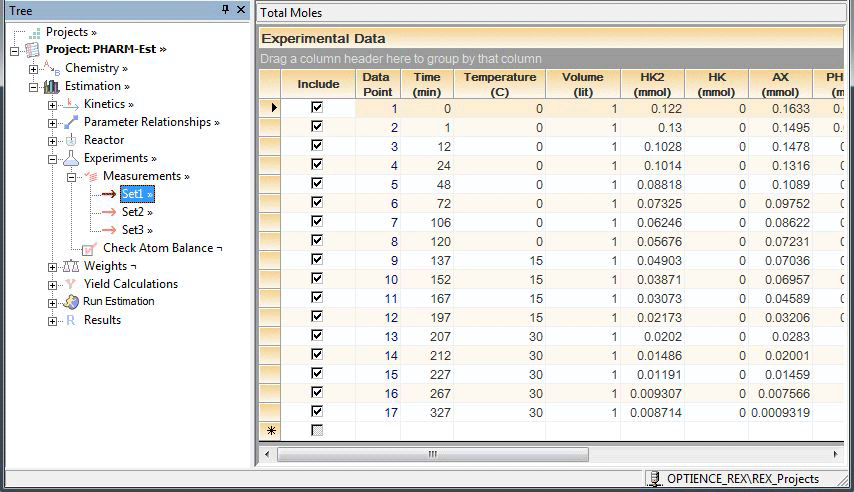Click the Kinetics arrow icon
Viewport: 854px width, 492px height.
71,104
